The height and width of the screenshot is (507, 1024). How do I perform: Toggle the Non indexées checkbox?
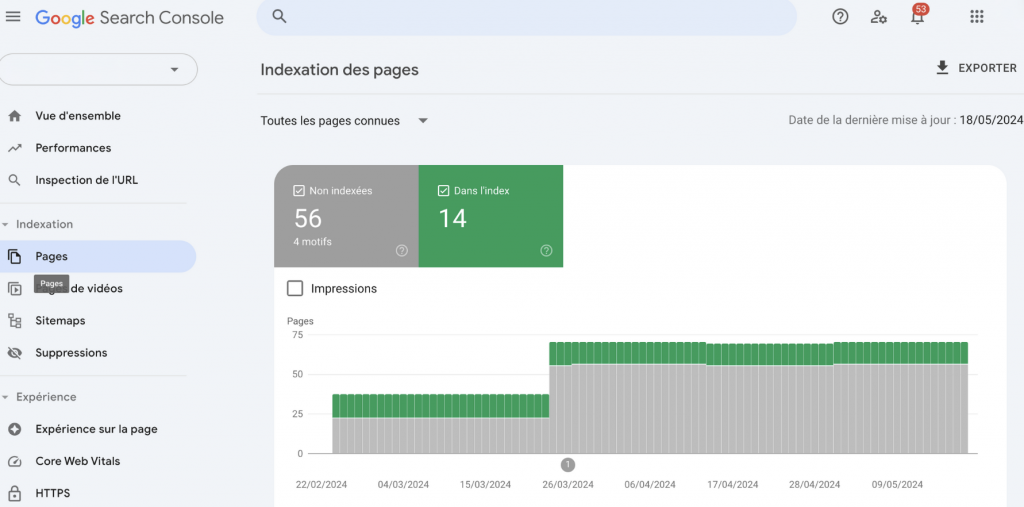pos(299,191)
